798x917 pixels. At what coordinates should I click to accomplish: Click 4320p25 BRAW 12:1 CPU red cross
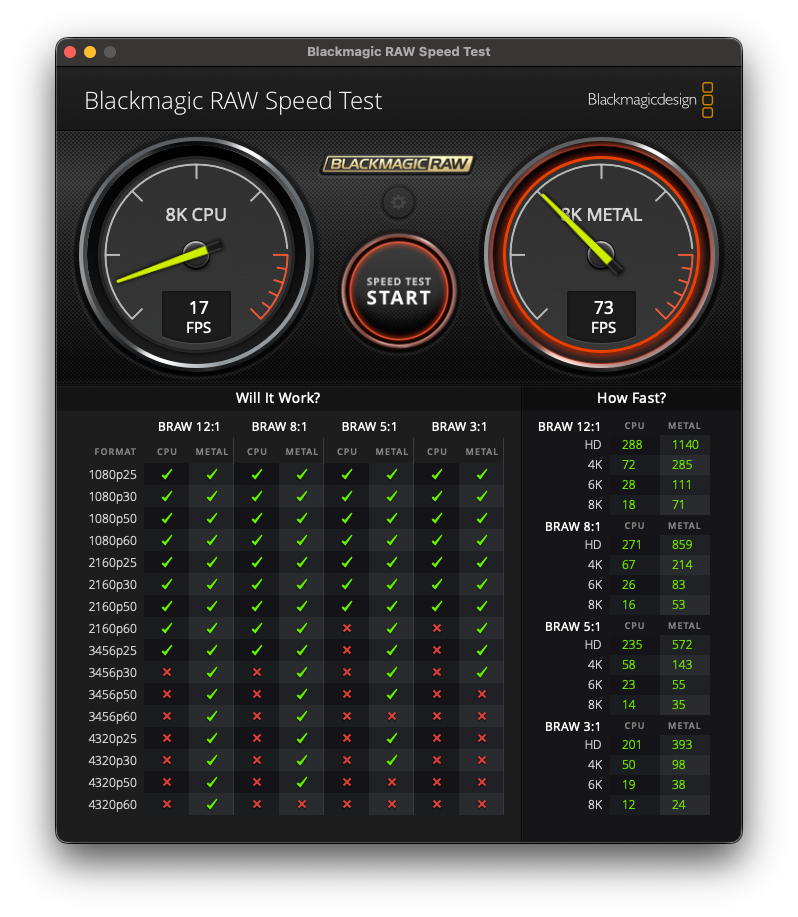(x=167, y=738)
